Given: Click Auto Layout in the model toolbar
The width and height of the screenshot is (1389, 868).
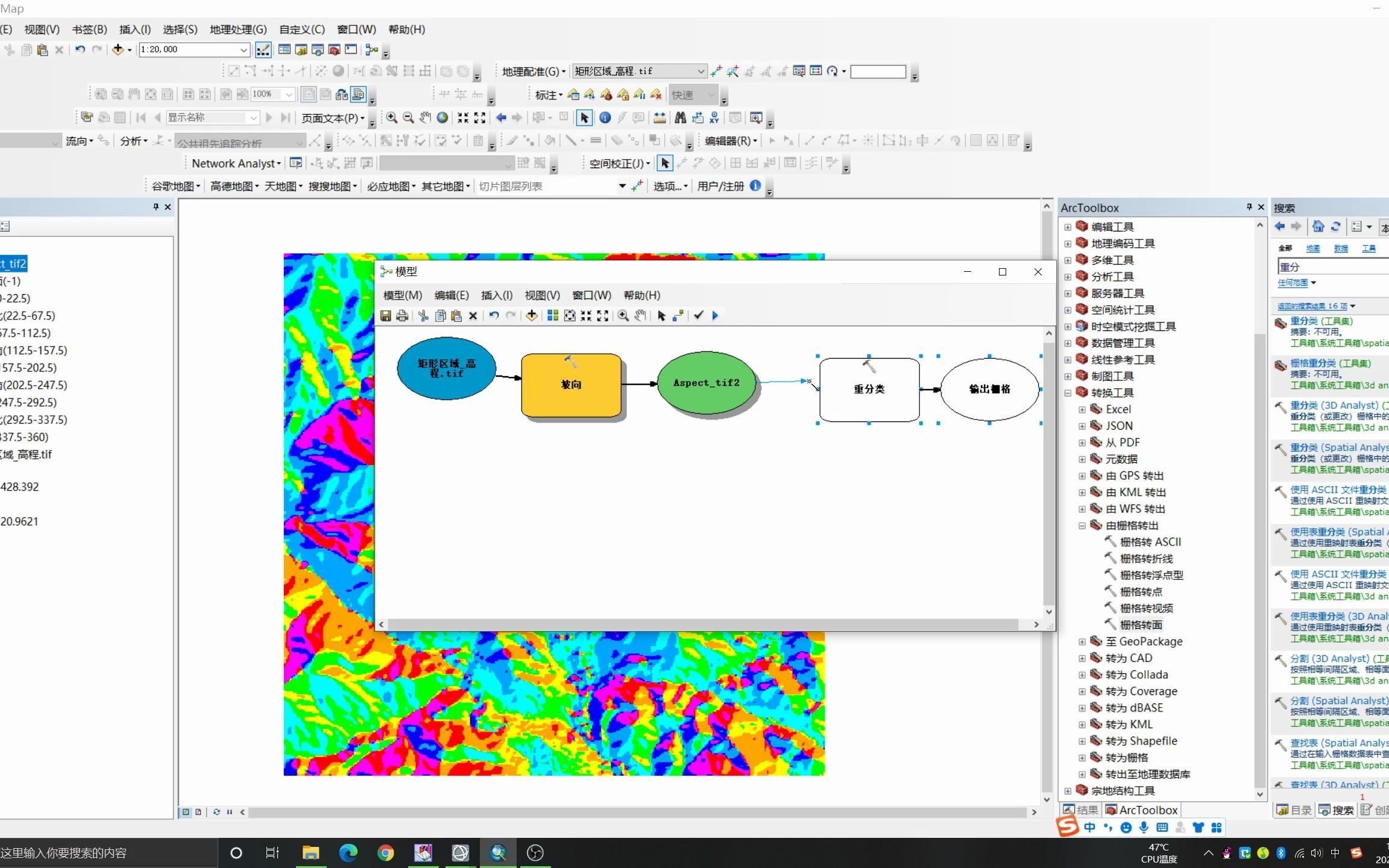Looking at the screenshot, I should click(553, 316).
